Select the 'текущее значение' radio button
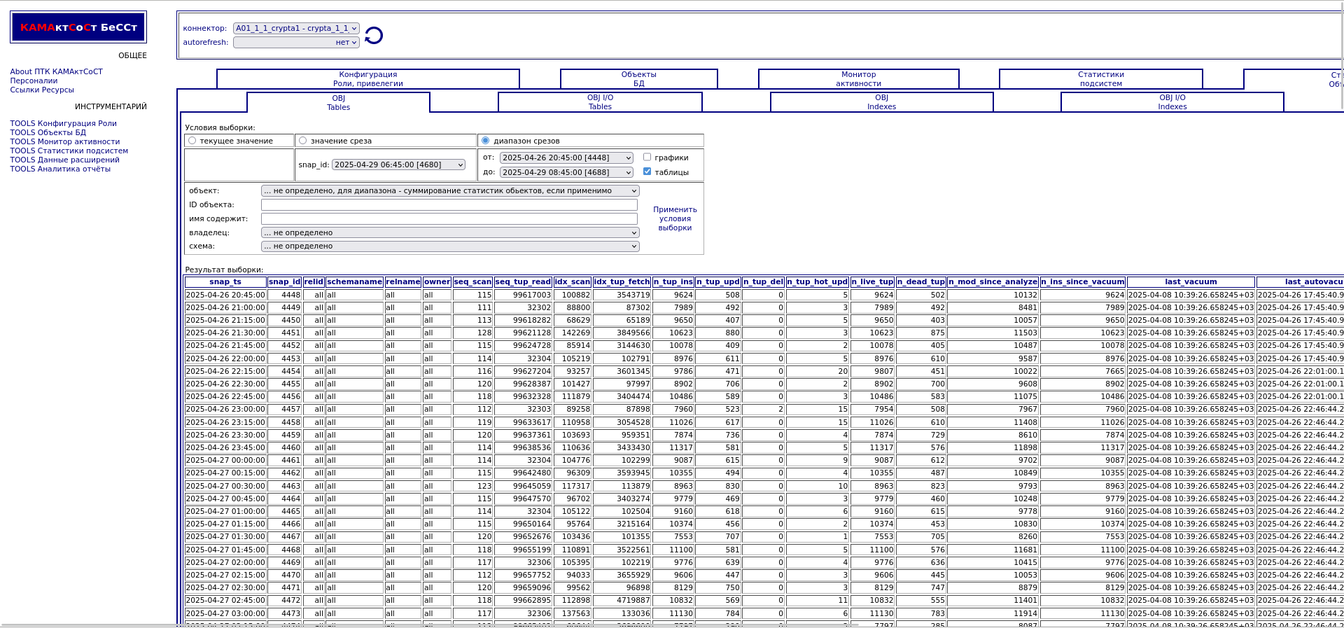 193,141
